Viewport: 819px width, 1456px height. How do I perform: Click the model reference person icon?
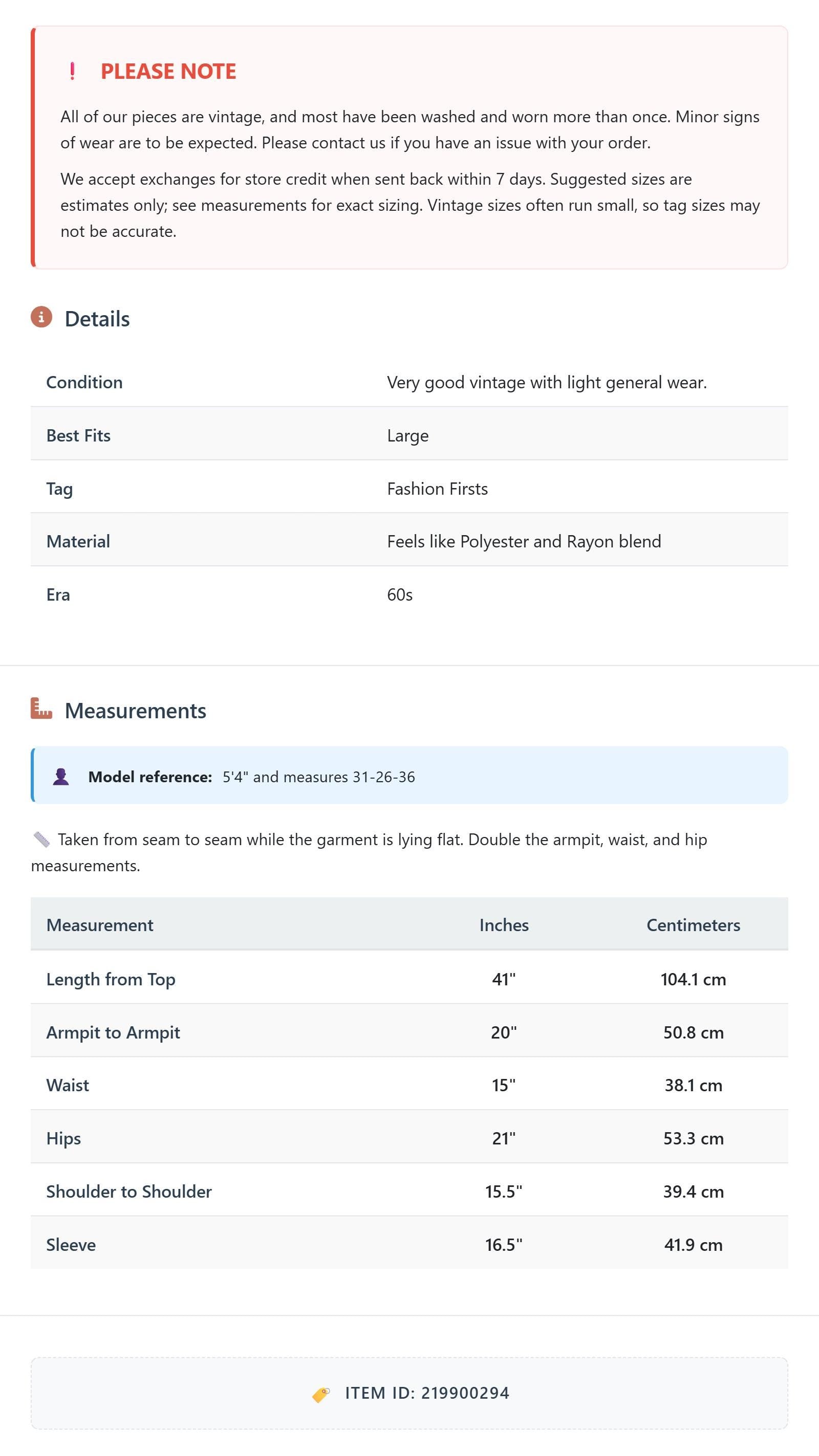(61, 777)
